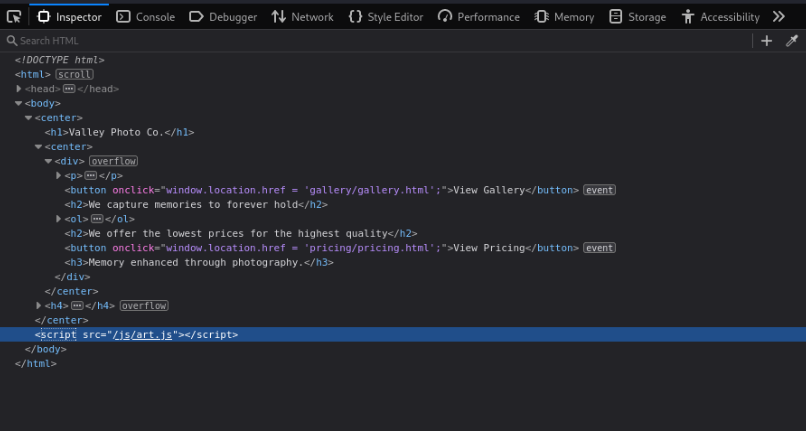Open the /js/art.js script link
The image size is (806, 431).
point(142,335)
